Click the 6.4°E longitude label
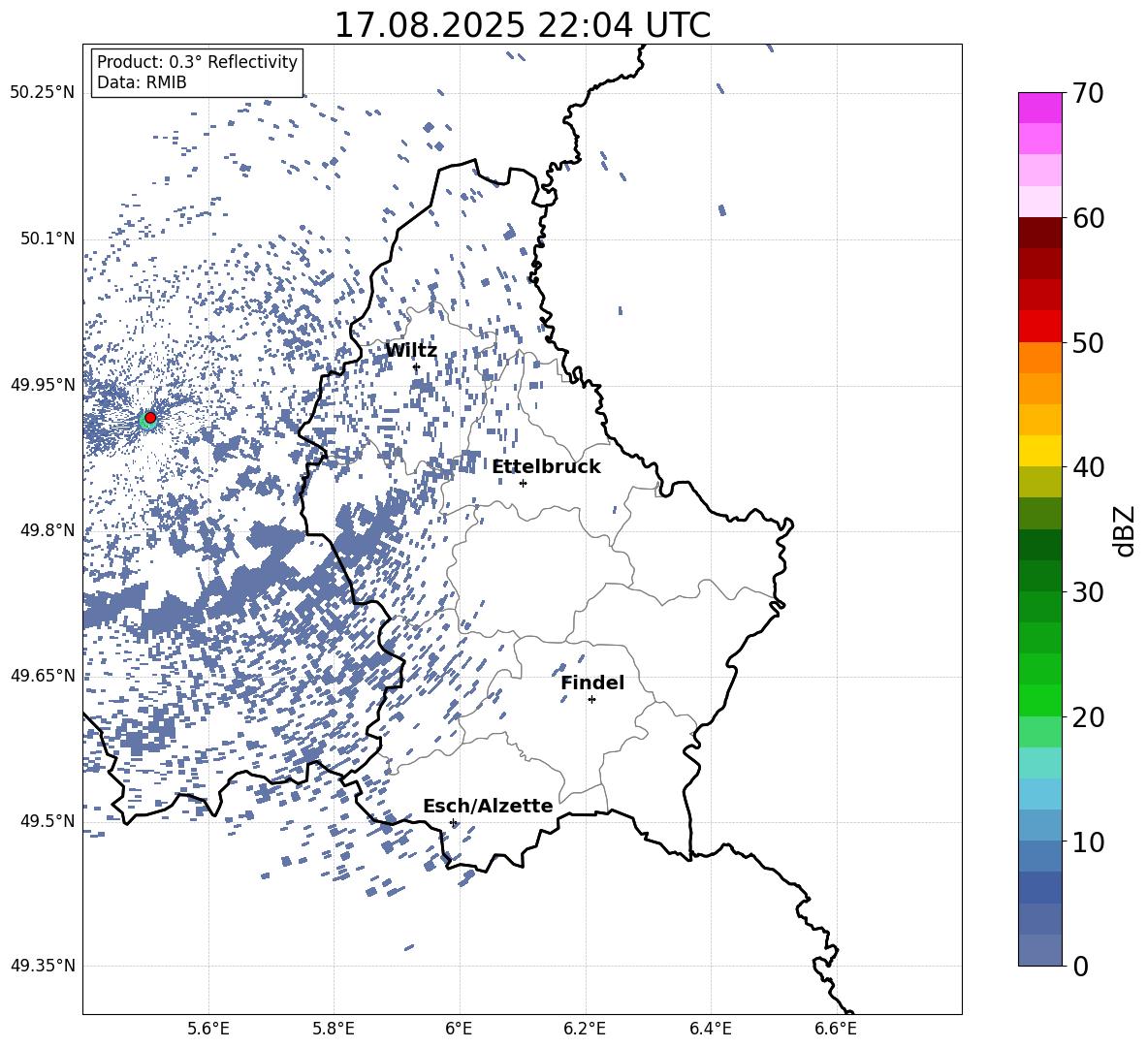The image size is (1148, 1048). (710, 1029)
